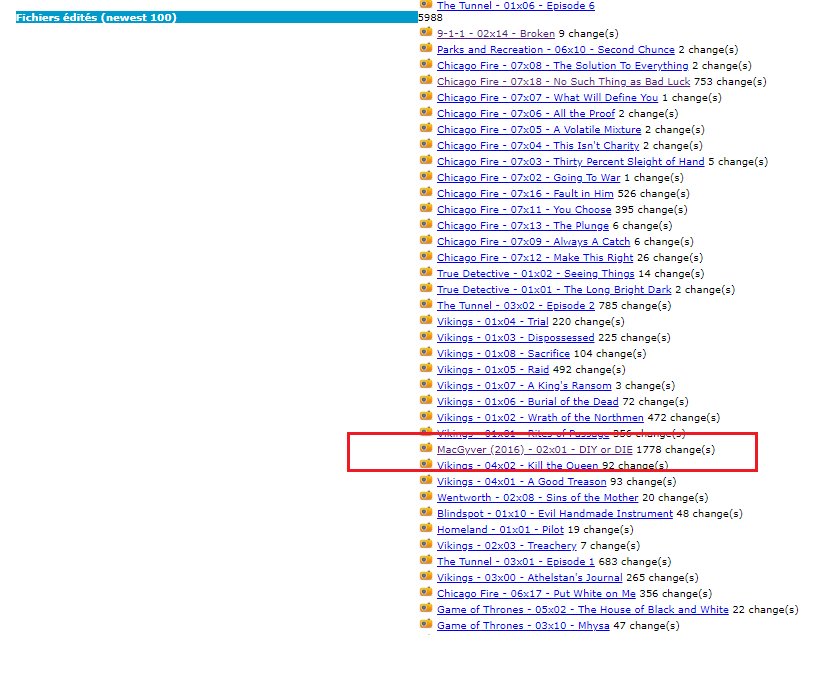Click the icon next to Chicago Fire 06x17

coord(426,592)
